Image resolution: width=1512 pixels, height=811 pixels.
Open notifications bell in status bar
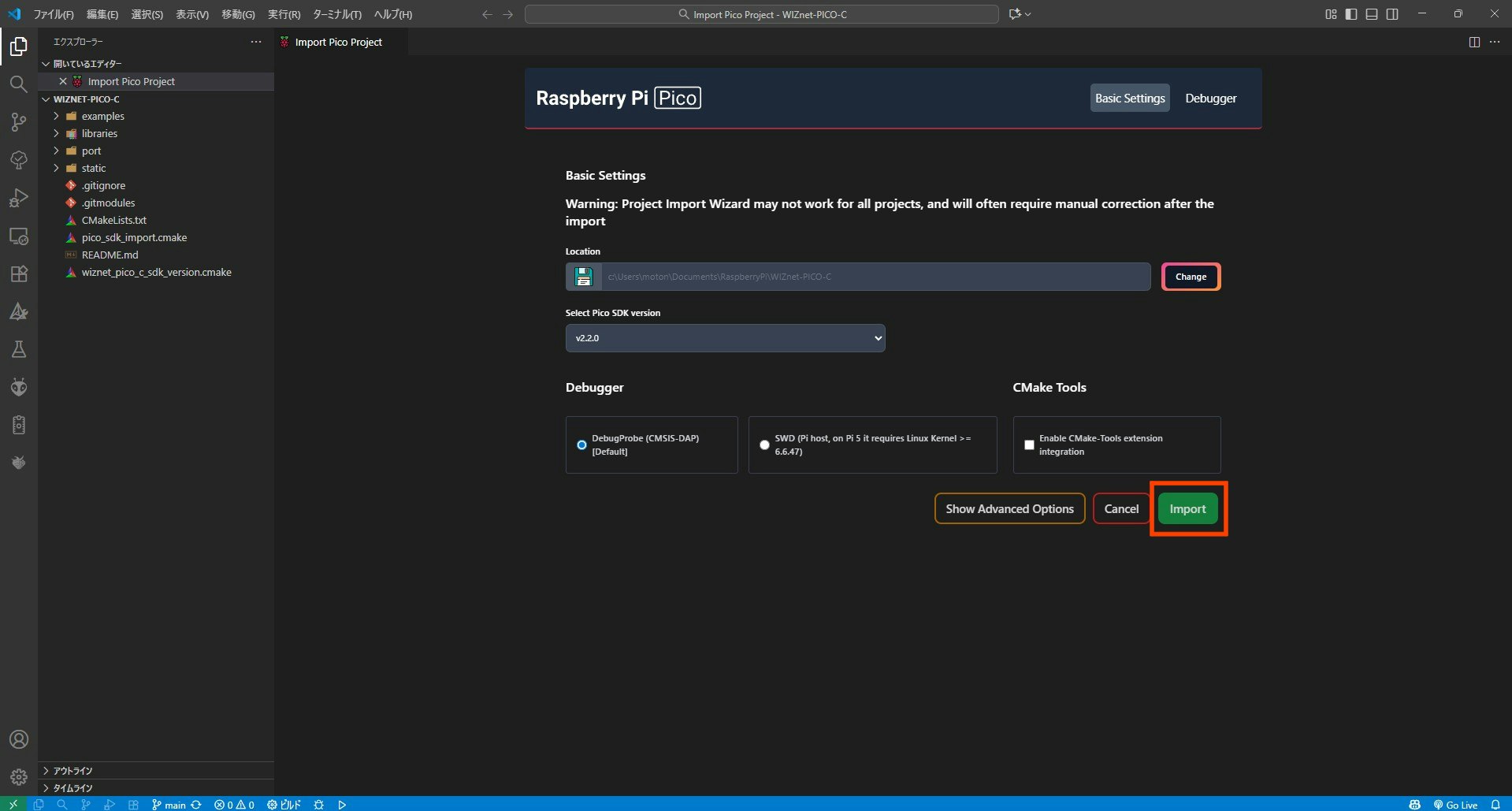pos(1495,805)
